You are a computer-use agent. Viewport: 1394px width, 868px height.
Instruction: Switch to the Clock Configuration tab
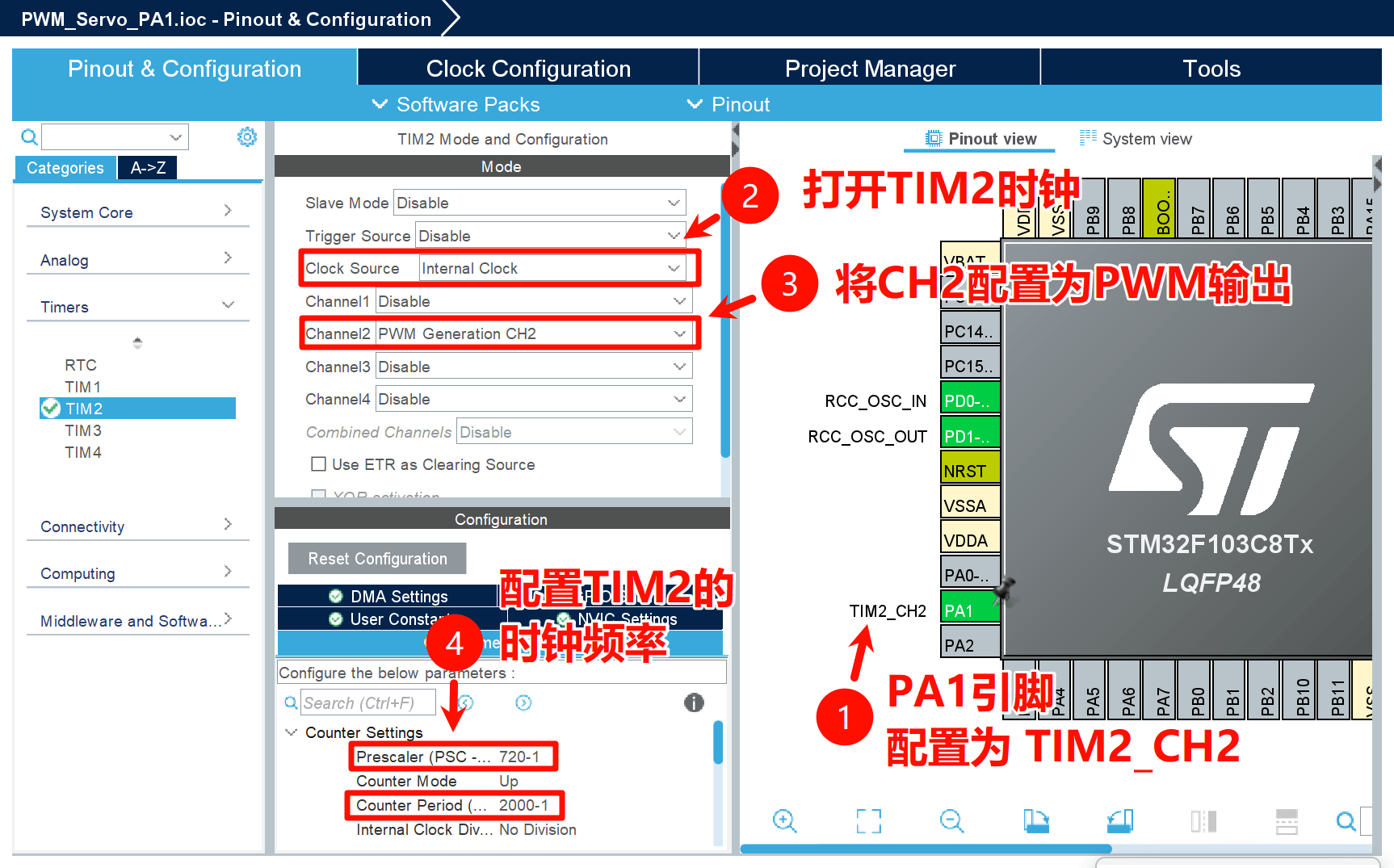click(528, 69)
